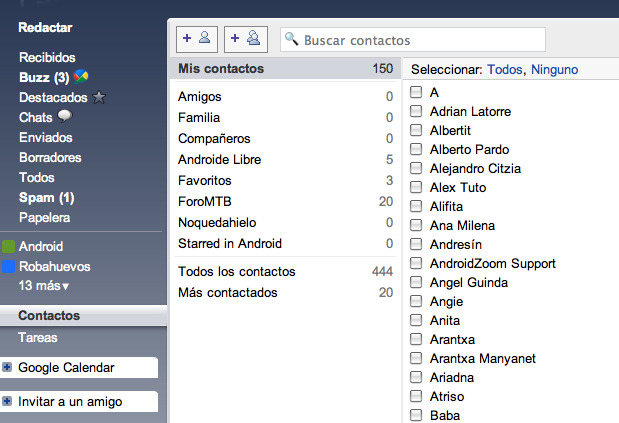Click the chat bubble icon beside Chats
Screen dimensions: 619x423
[65, 117]
